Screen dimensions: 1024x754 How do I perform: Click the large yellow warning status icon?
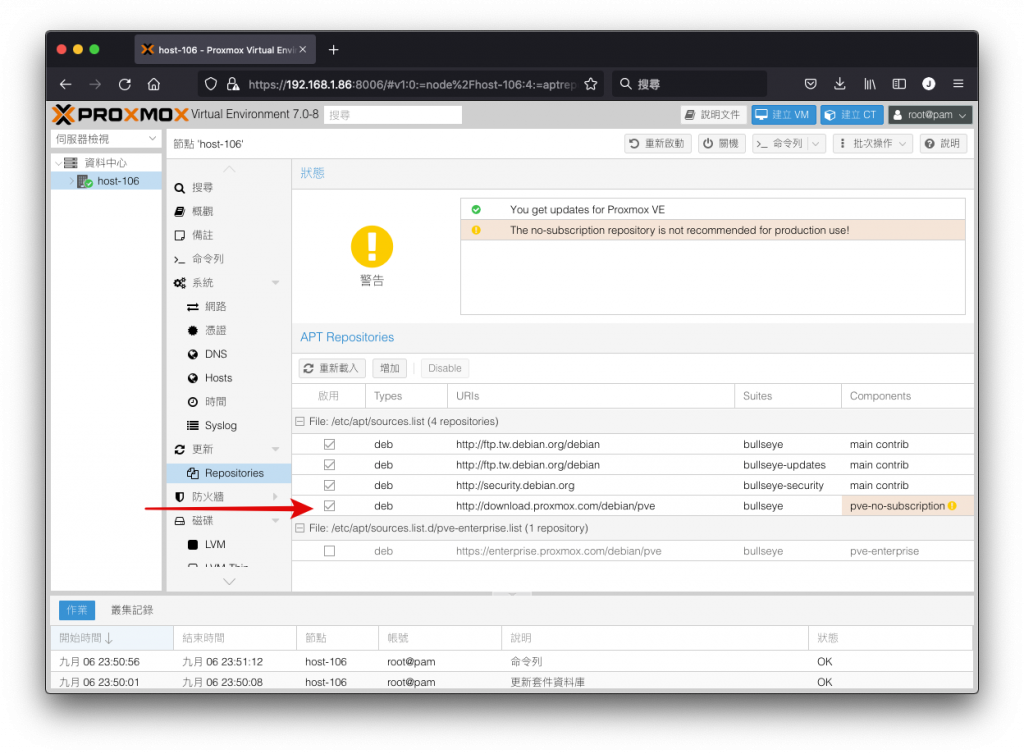pyautogui.click(x=372, y=247)
